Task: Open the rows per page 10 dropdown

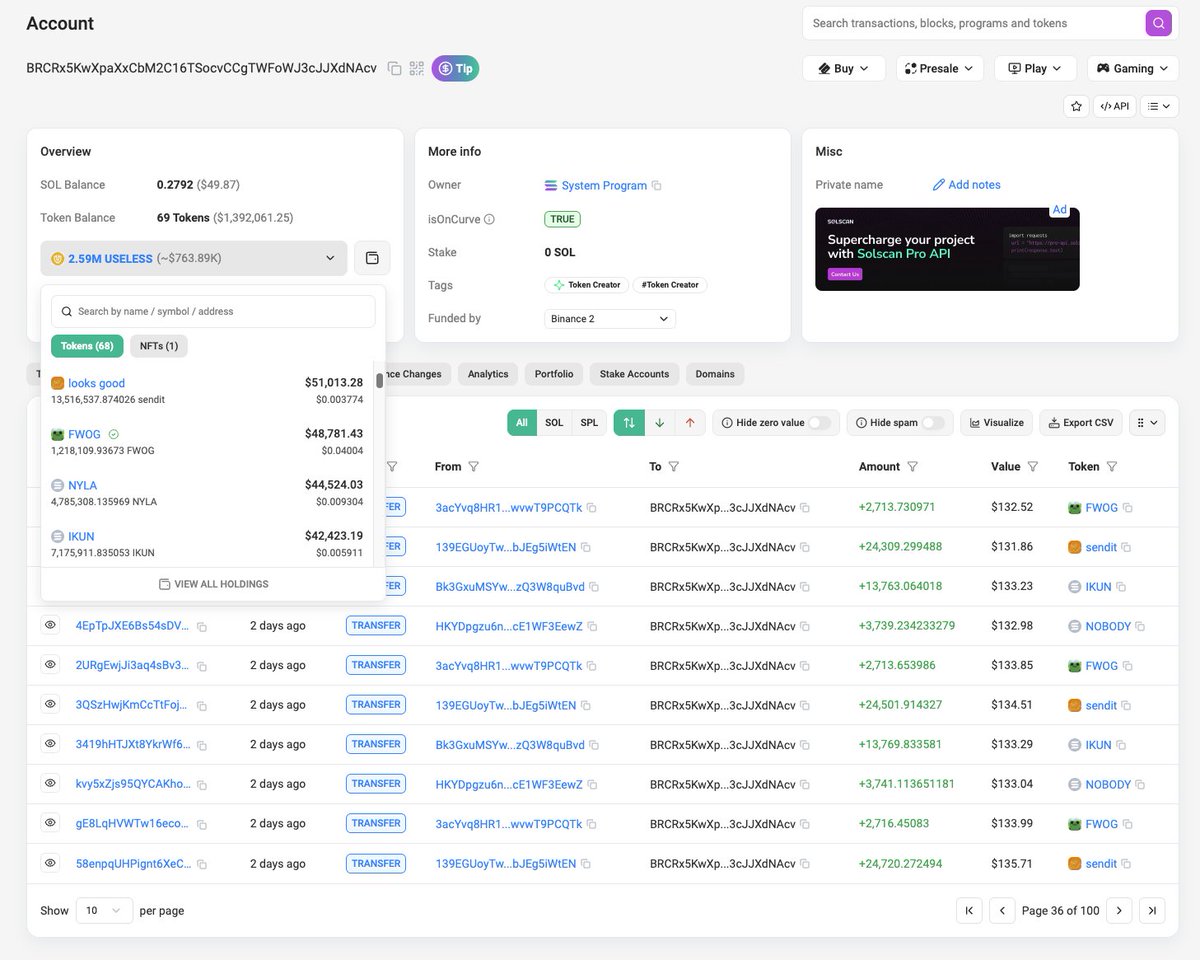Action: [x=104, y=911]
